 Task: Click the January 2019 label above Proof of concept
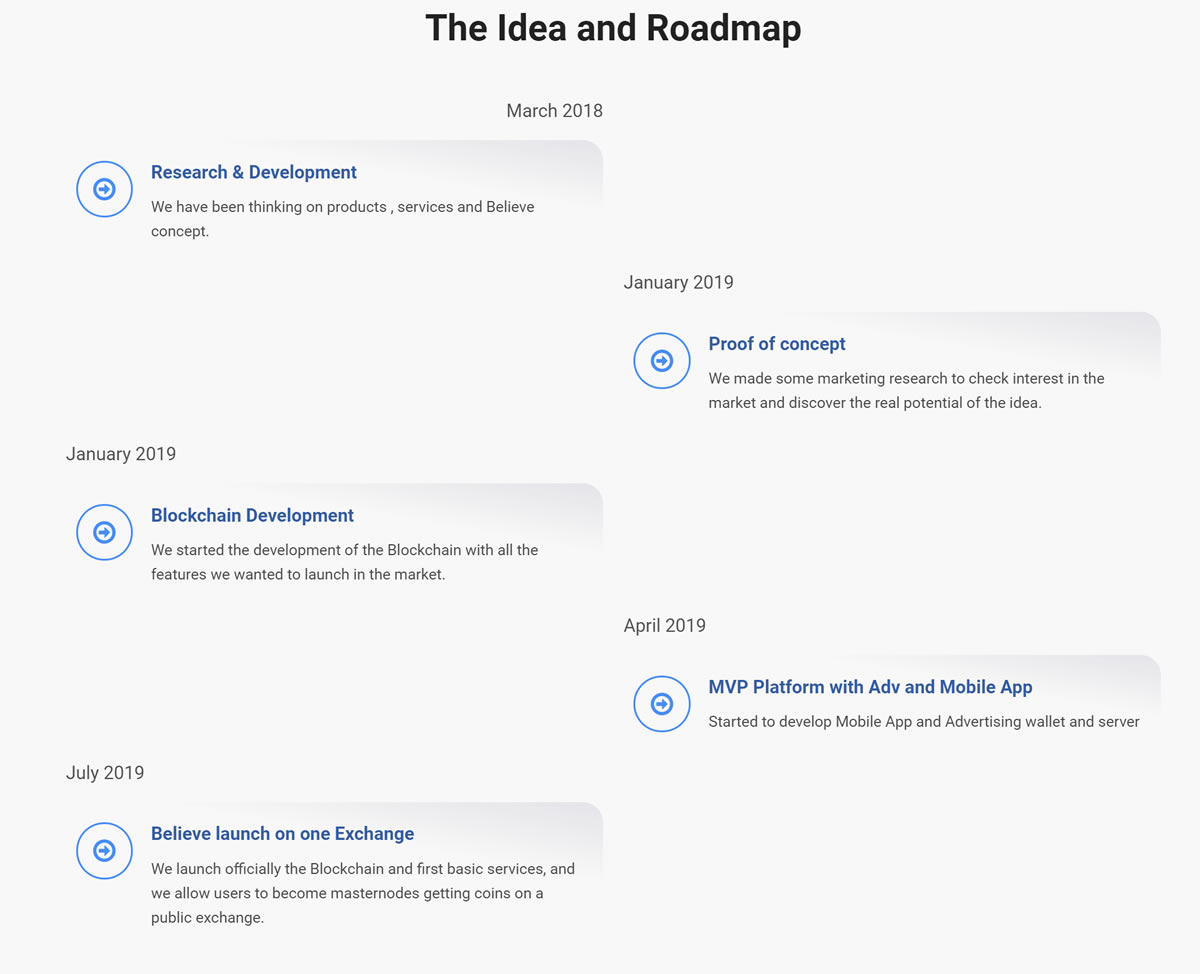point(678,283)
